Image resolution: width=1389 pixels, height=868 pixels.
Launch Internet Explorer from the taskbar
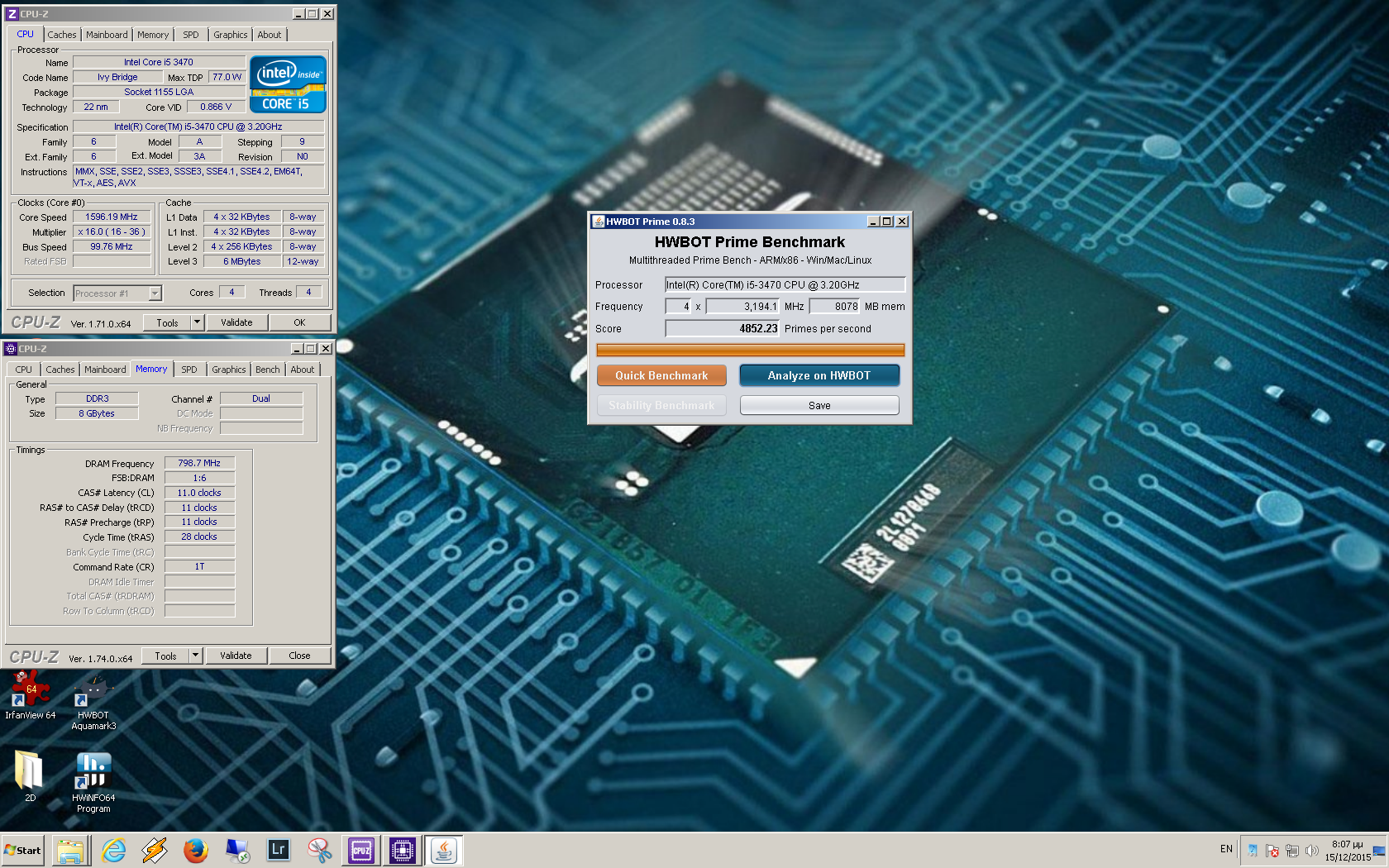point(113,850)
